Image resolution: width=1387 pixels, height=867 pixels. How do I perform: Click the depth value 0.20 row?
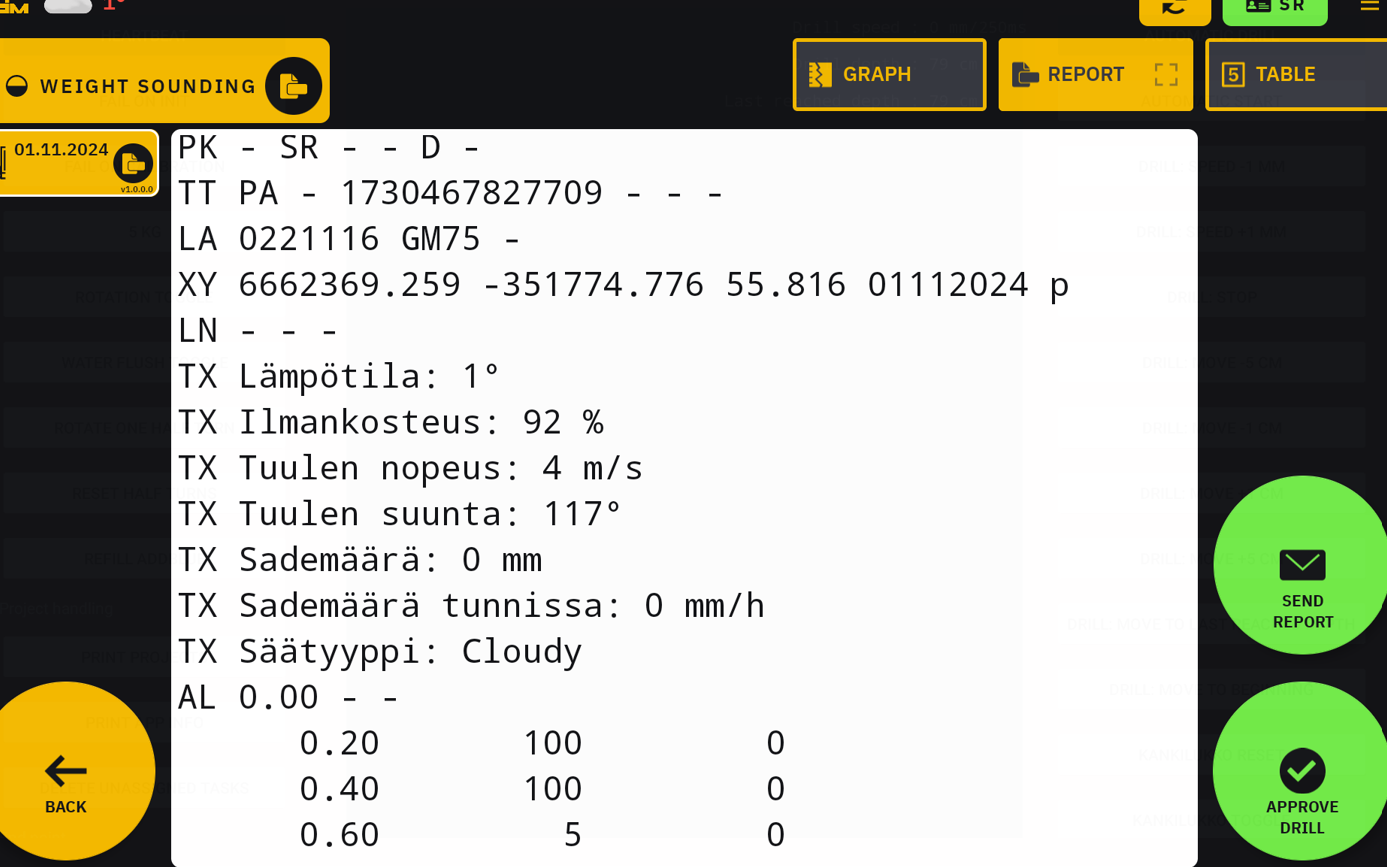point(542,743)
